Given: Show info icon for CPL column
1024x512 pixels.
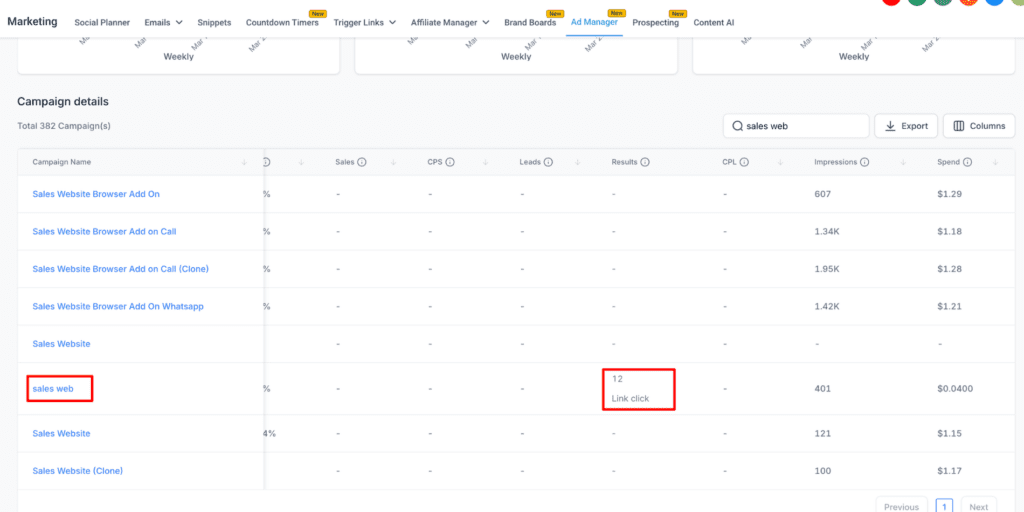Looking at the screenshot, I should 744,162.
